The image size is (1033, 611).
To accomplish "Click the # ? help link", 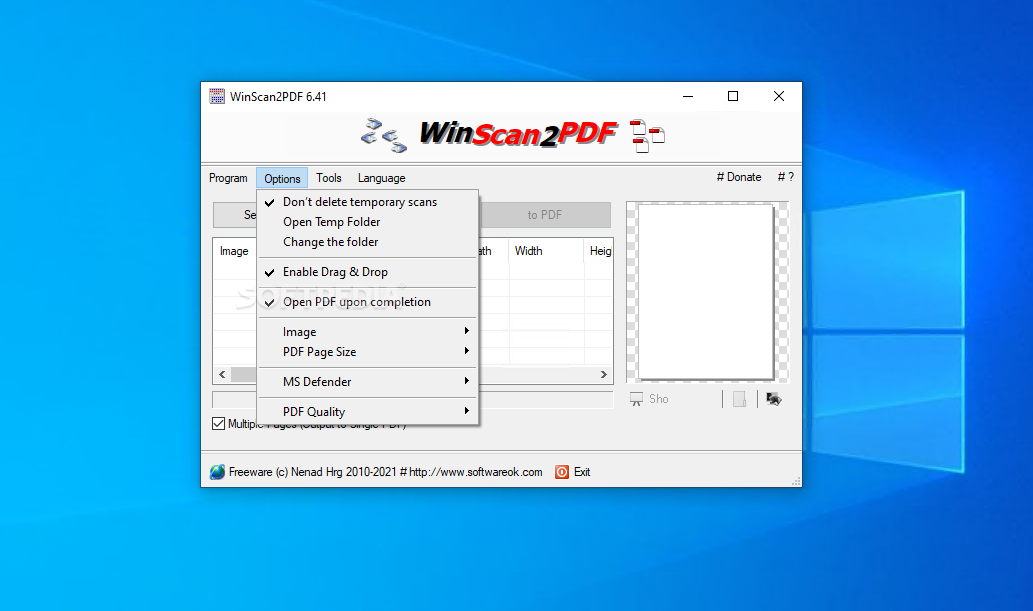I will 785,177.
